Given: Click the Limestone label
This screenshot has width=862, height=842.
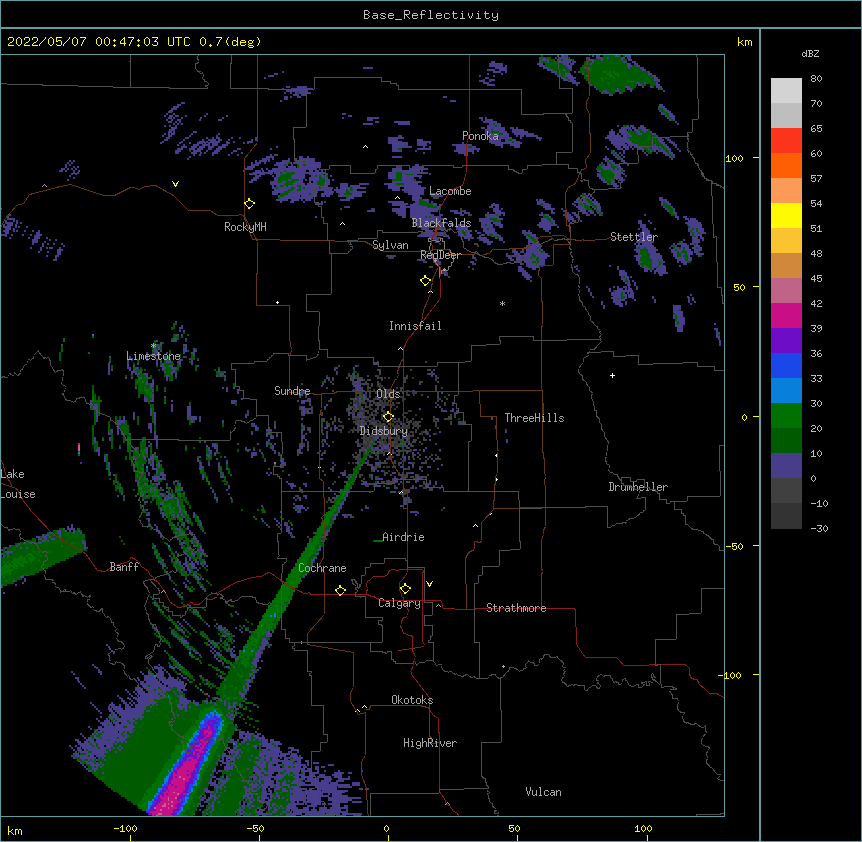Looking at the screenshot, I should pos(153,356).
